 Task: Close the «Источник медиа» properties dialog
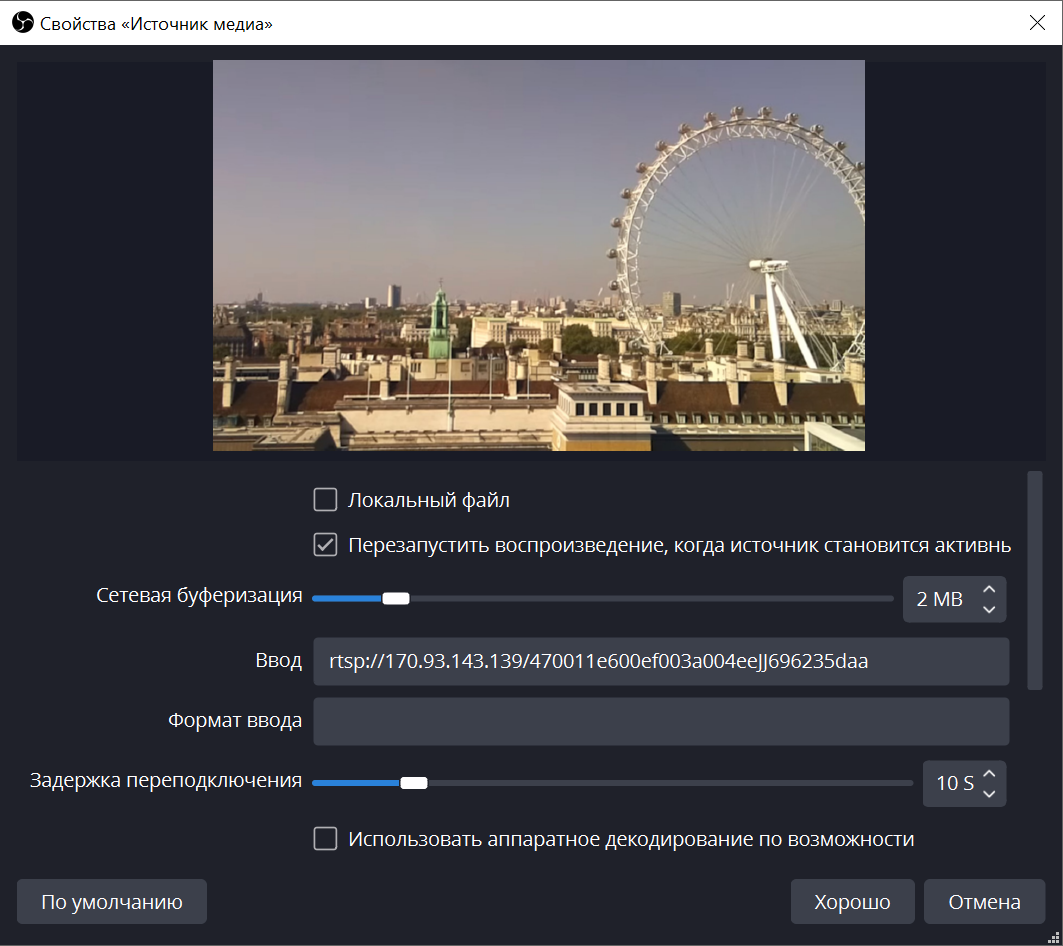[1037, 23]
